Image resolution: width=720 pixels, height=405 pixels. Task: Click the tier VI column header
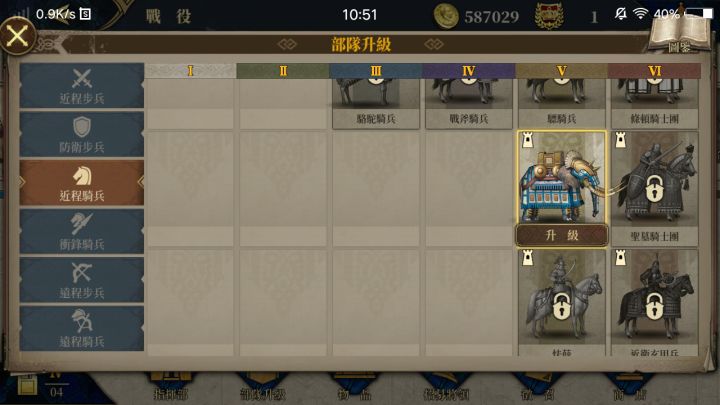[655, 71]
